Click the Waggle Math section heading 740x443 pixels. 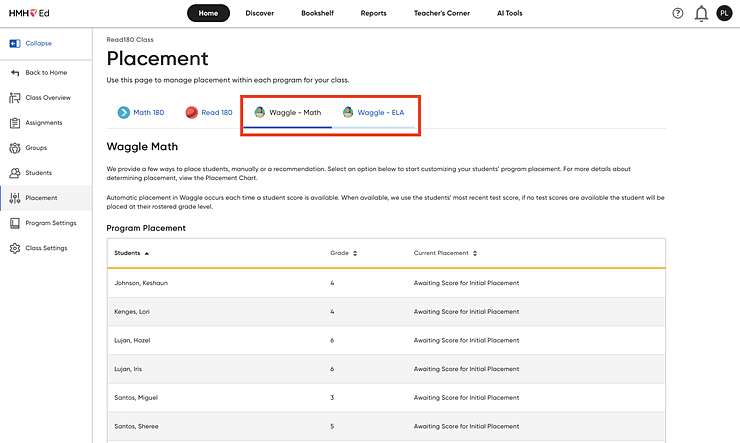(142, 147)
